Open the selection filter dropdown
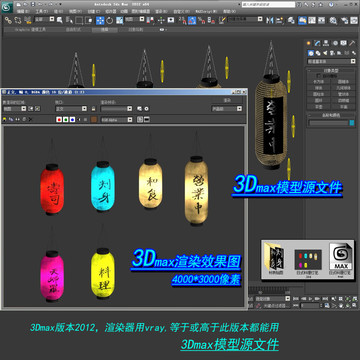This screenshot has height=360, width=360. click(x=45, y=19)
